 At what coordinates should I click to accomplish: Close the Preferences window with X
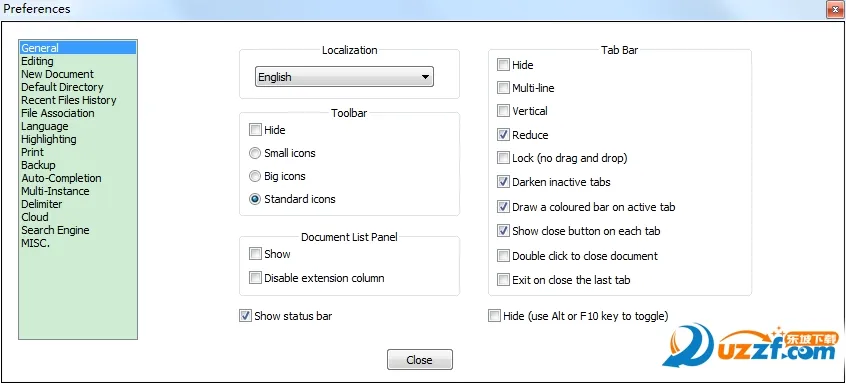pyautogui.click(x=834, y=9)
